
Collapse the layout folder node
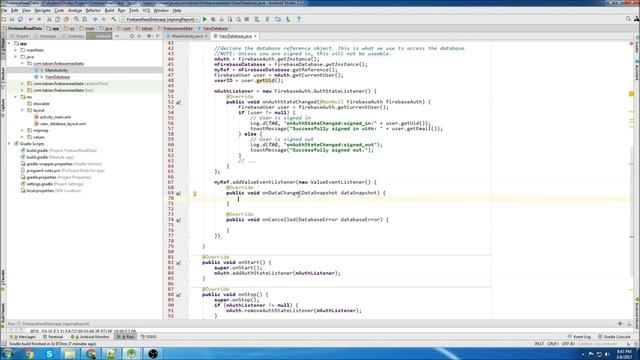22,110
